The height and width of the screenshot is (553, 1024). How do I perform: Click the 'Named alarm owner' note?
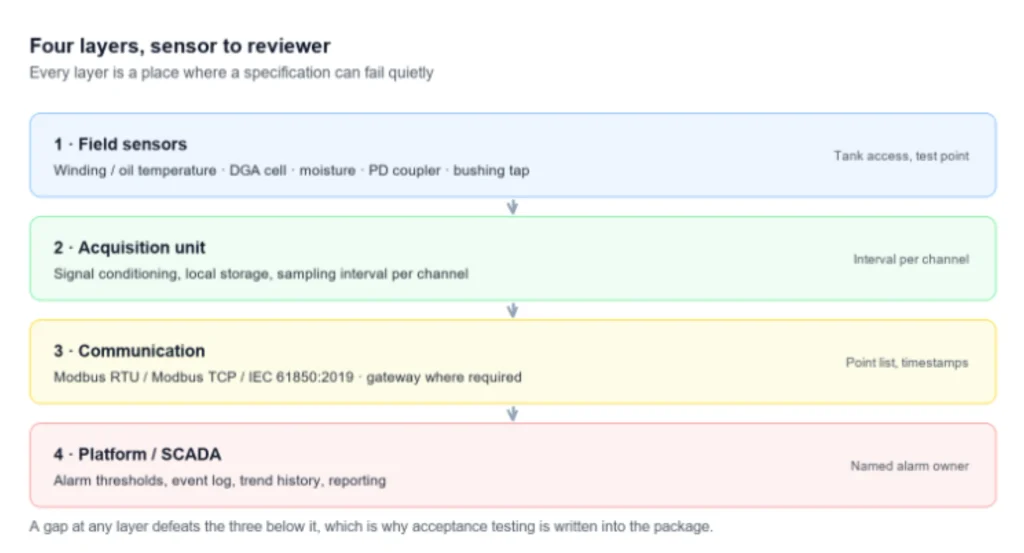(x=910, y=466)
